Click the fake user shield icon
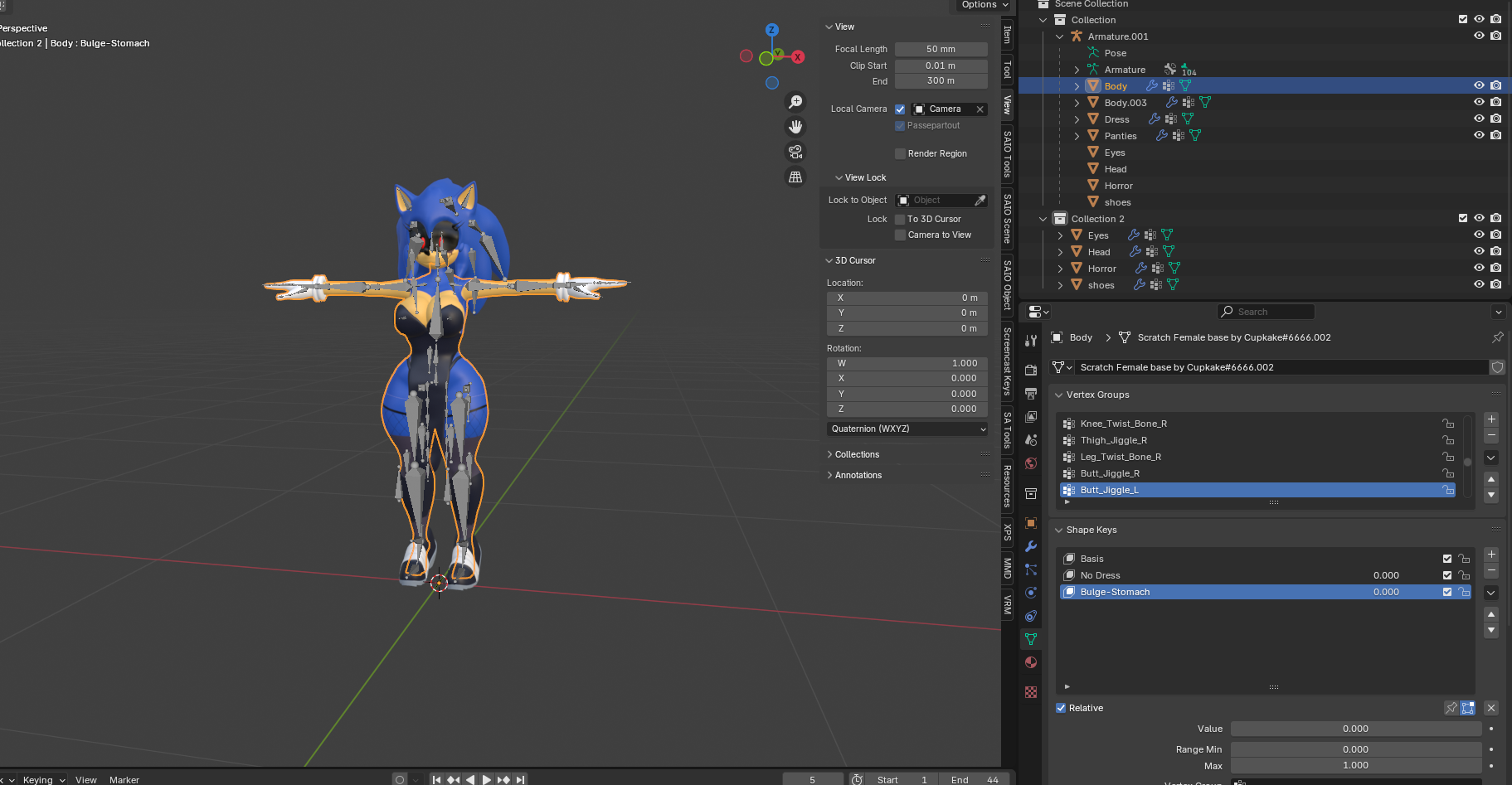Screen dimensions: 1512x785 pos(1497,367)
